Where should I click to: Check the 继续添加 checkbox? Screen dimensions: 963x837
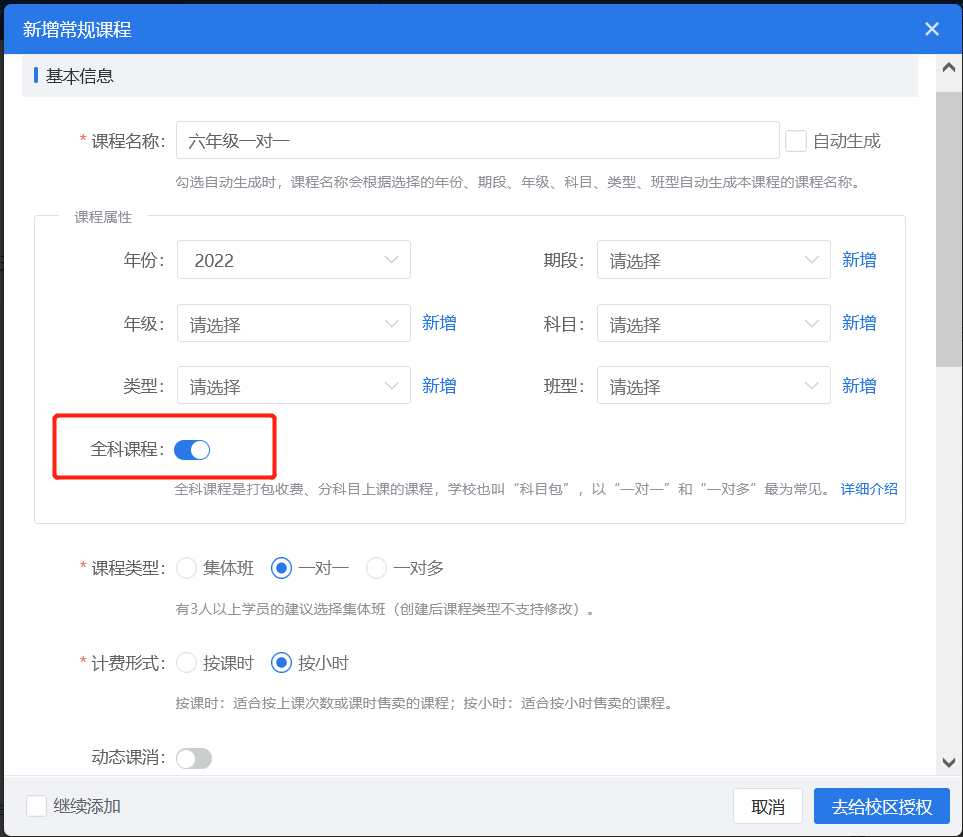click(x=37, y=805)
